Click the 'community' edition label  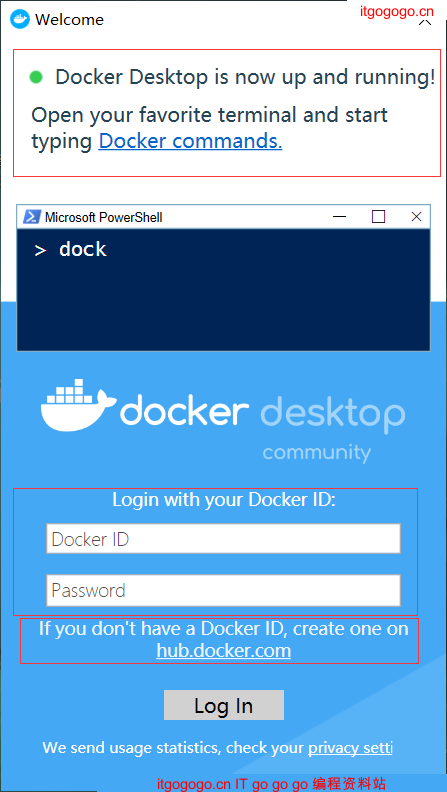tap(317, 452)
